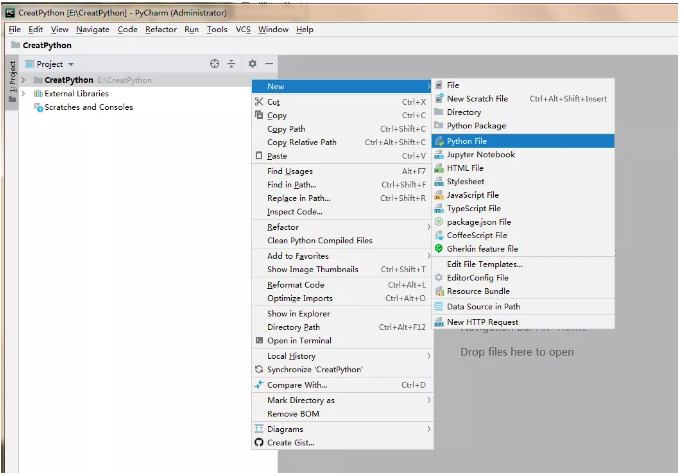
Task: Click the Paste clipboard icon
Action: pos(259,156)
